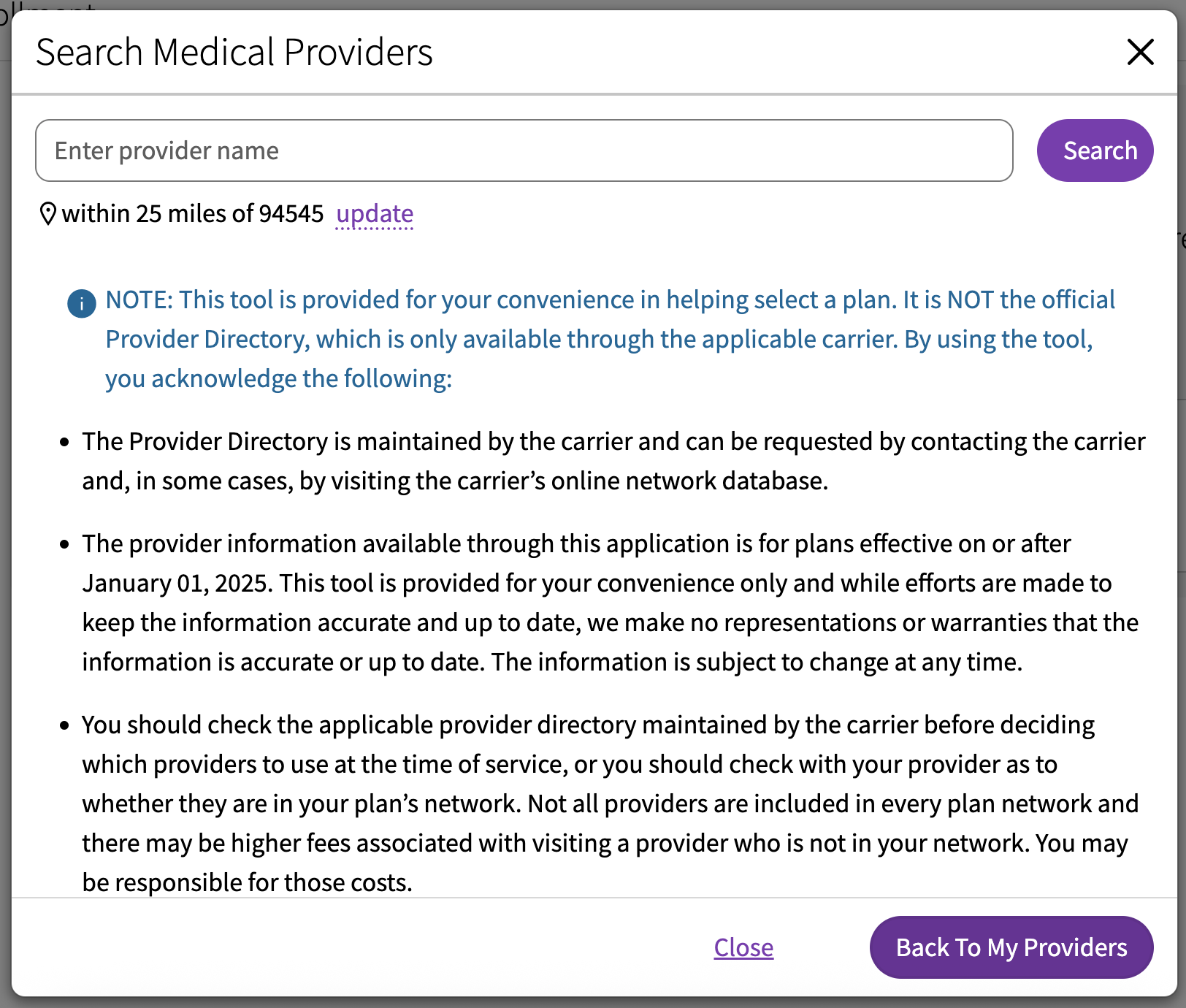
Task: Click the second list bullet marker
Action: (x=65, y=544)
